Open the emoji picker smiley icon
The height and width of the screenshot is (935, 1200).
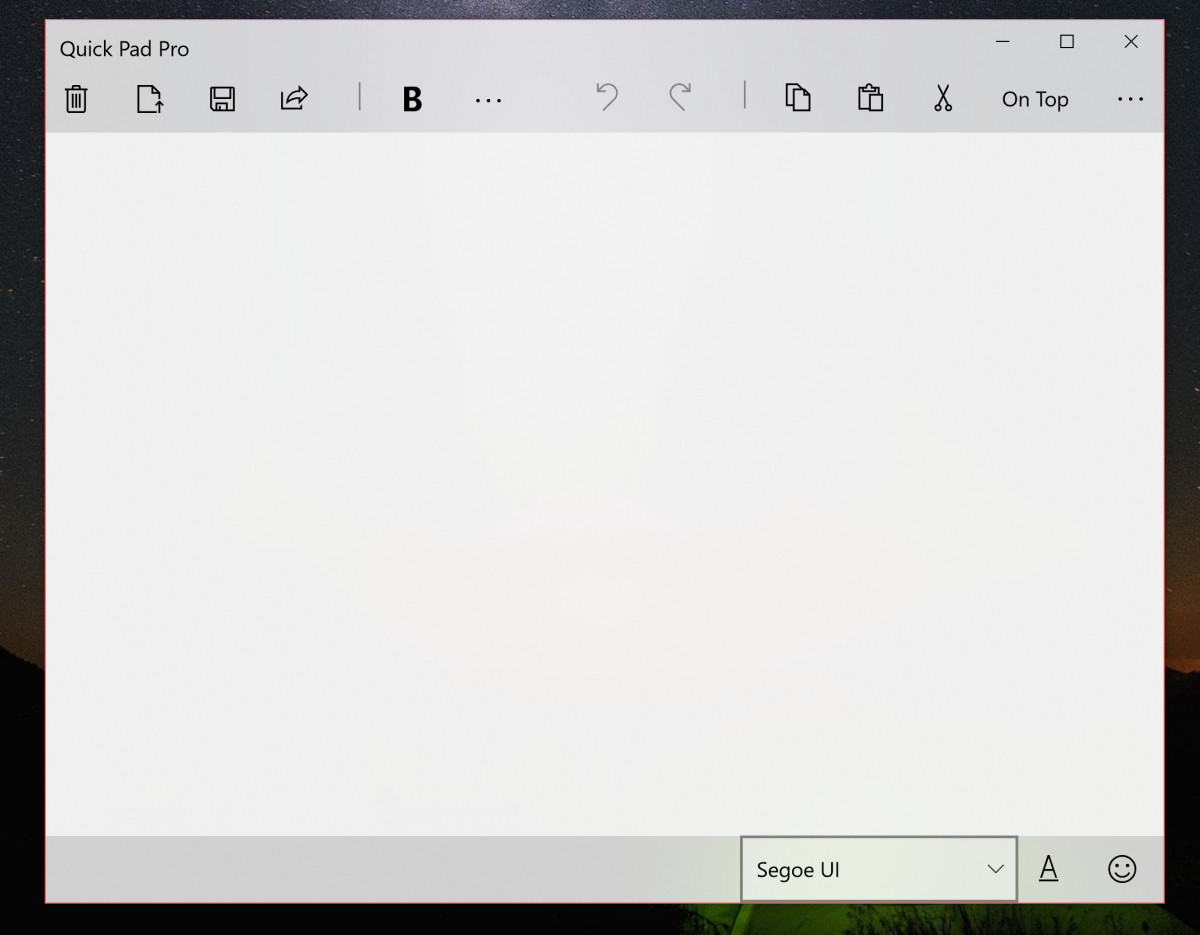coord(1122,869)
